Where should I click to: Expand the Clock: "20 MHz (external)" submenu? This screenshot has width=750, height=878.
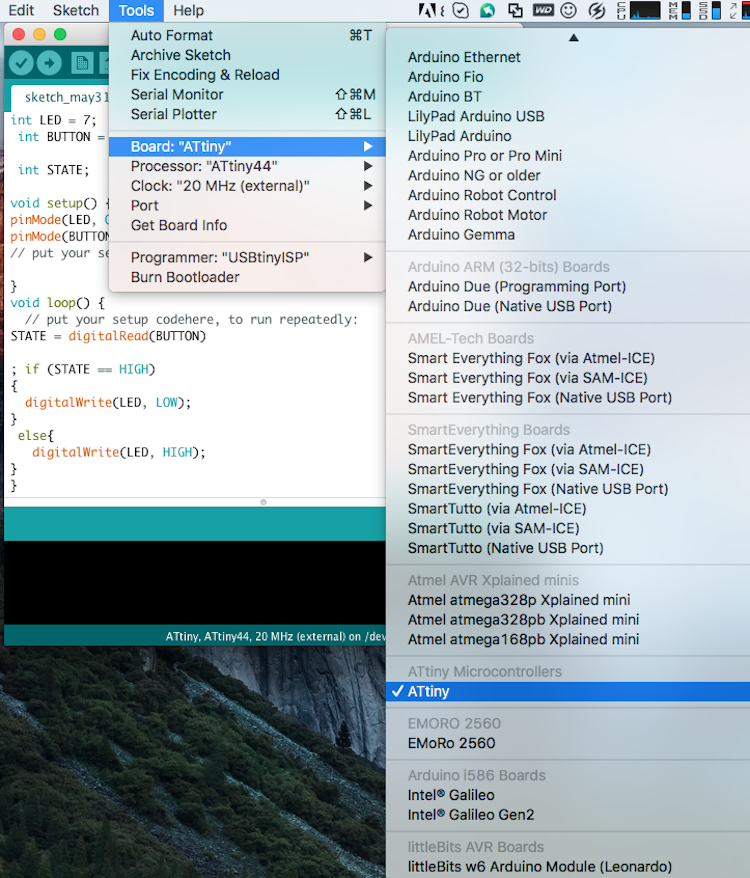click(247, 186)
